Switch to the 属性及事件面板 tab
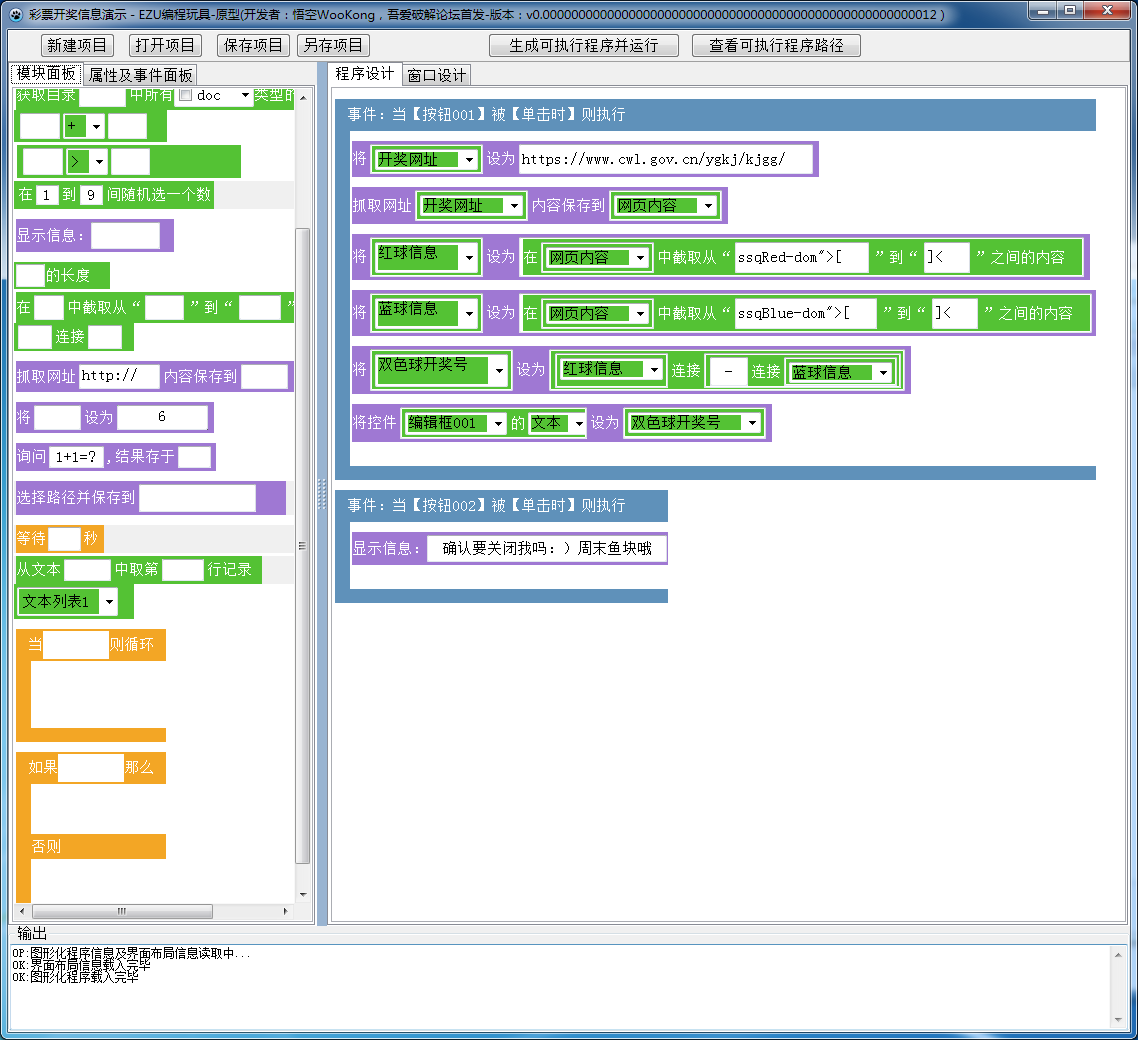Screen dimensions: 1138x1040 point(140,75)
